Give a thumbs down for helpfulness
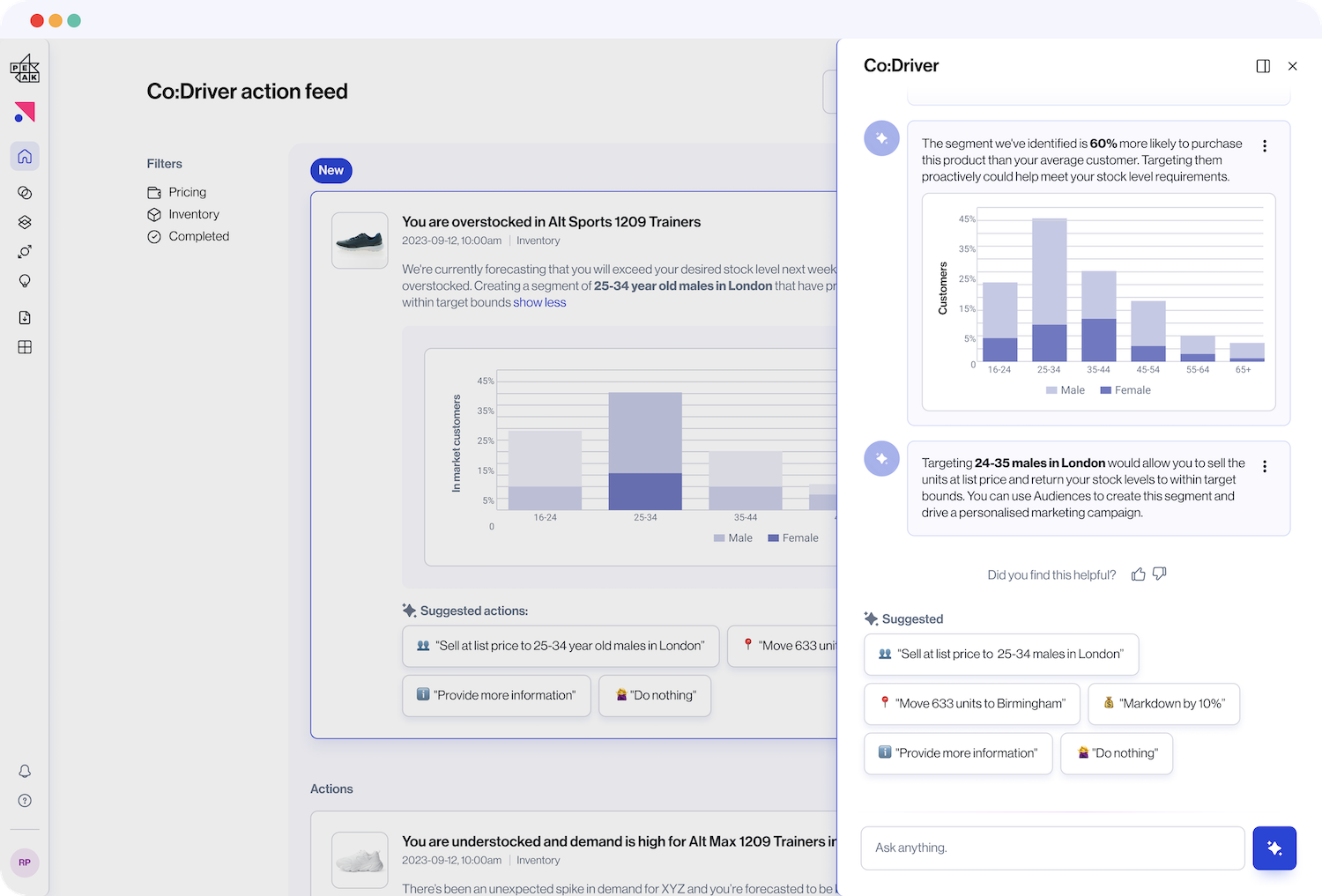The height and width of the screenshot is (896, 1322). [1160, 574]
